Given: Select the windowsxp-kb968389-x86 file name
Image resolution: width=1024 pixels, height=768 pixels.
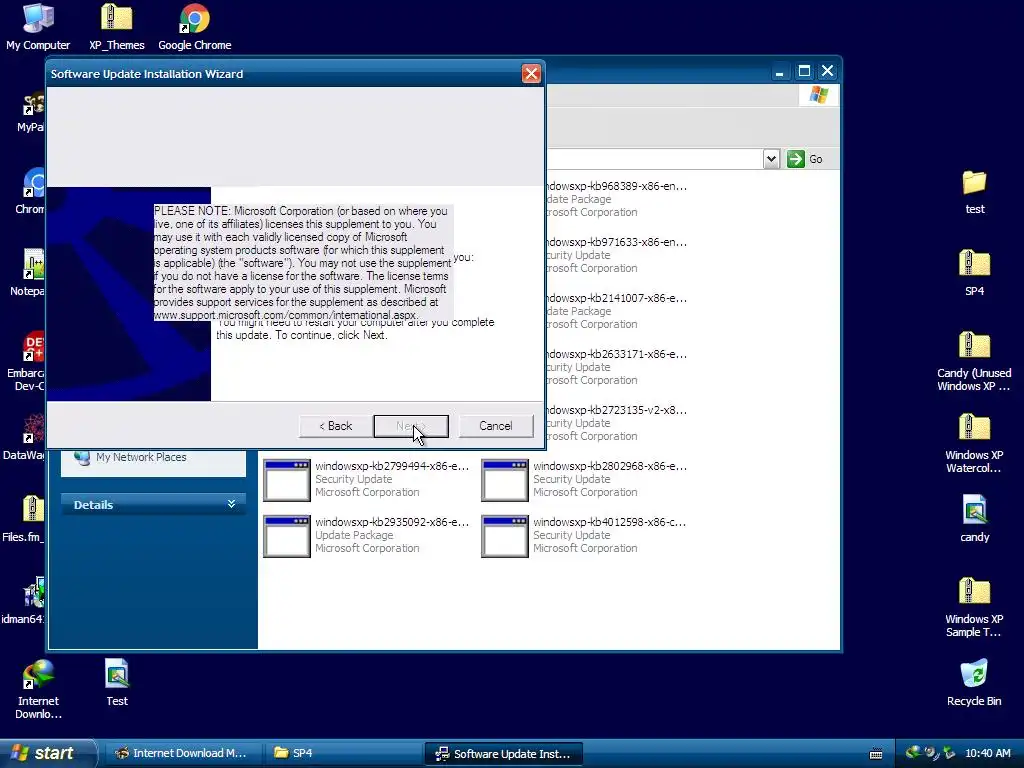Looking at the screenshot, I should (615, 186).
